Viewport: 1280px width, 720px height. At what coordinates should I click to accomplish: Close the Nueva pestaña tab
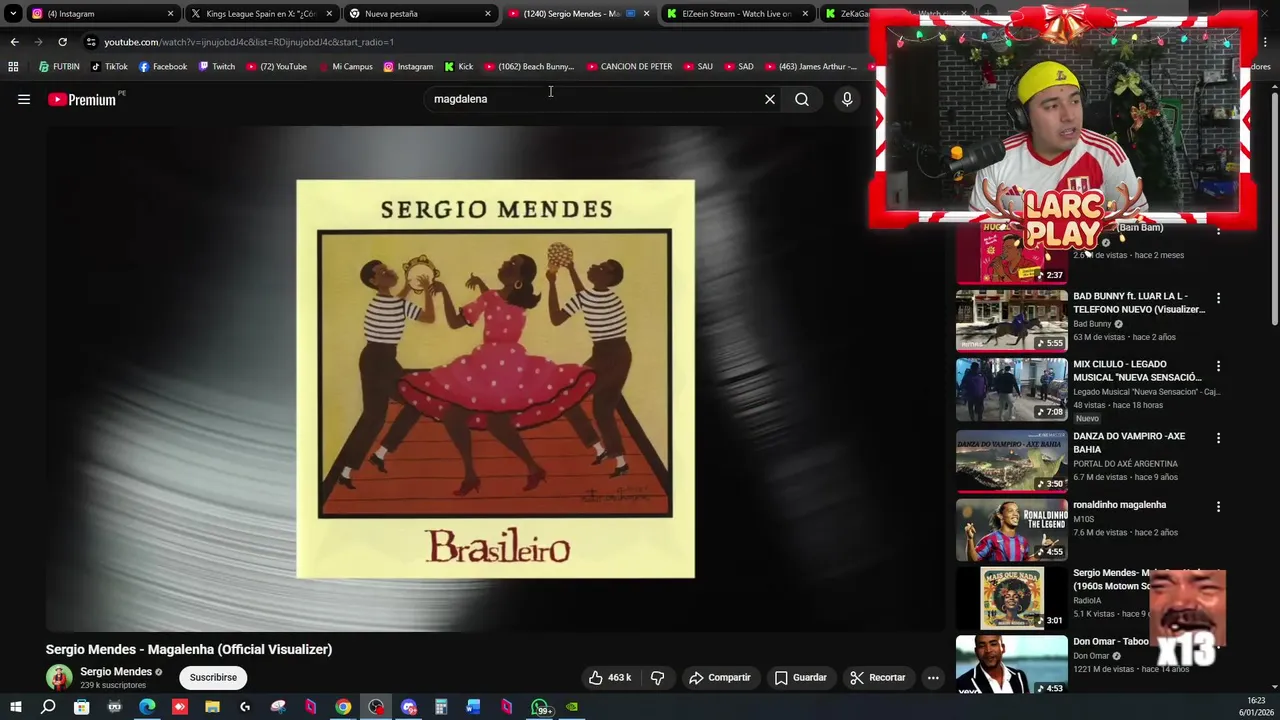tap(488, 14)
